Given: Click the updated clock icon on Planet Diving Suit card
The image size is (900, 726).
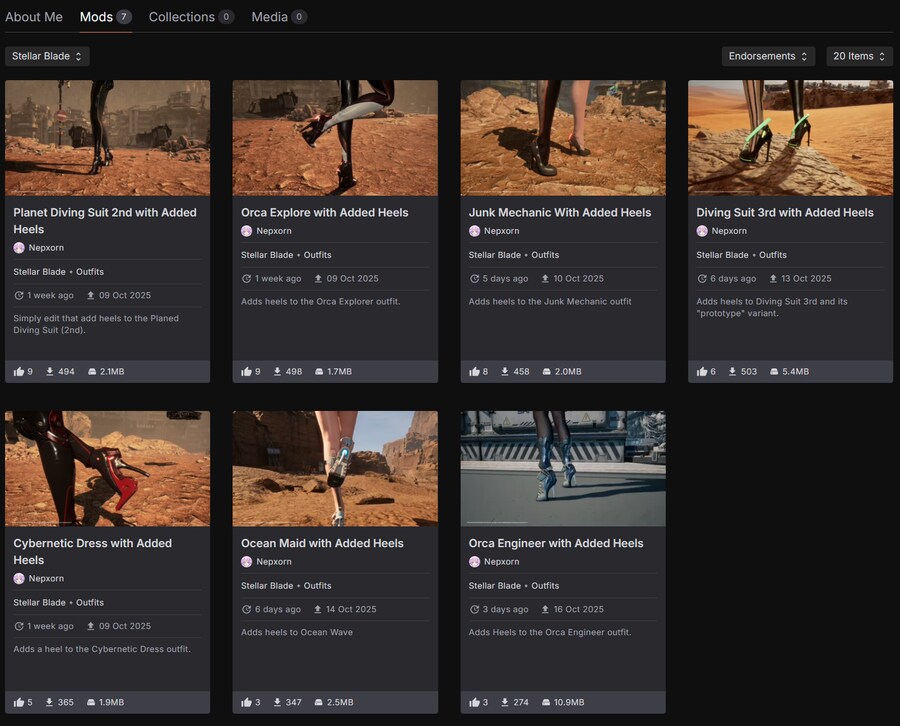Looking at the screenshot, I should point(19,296).
